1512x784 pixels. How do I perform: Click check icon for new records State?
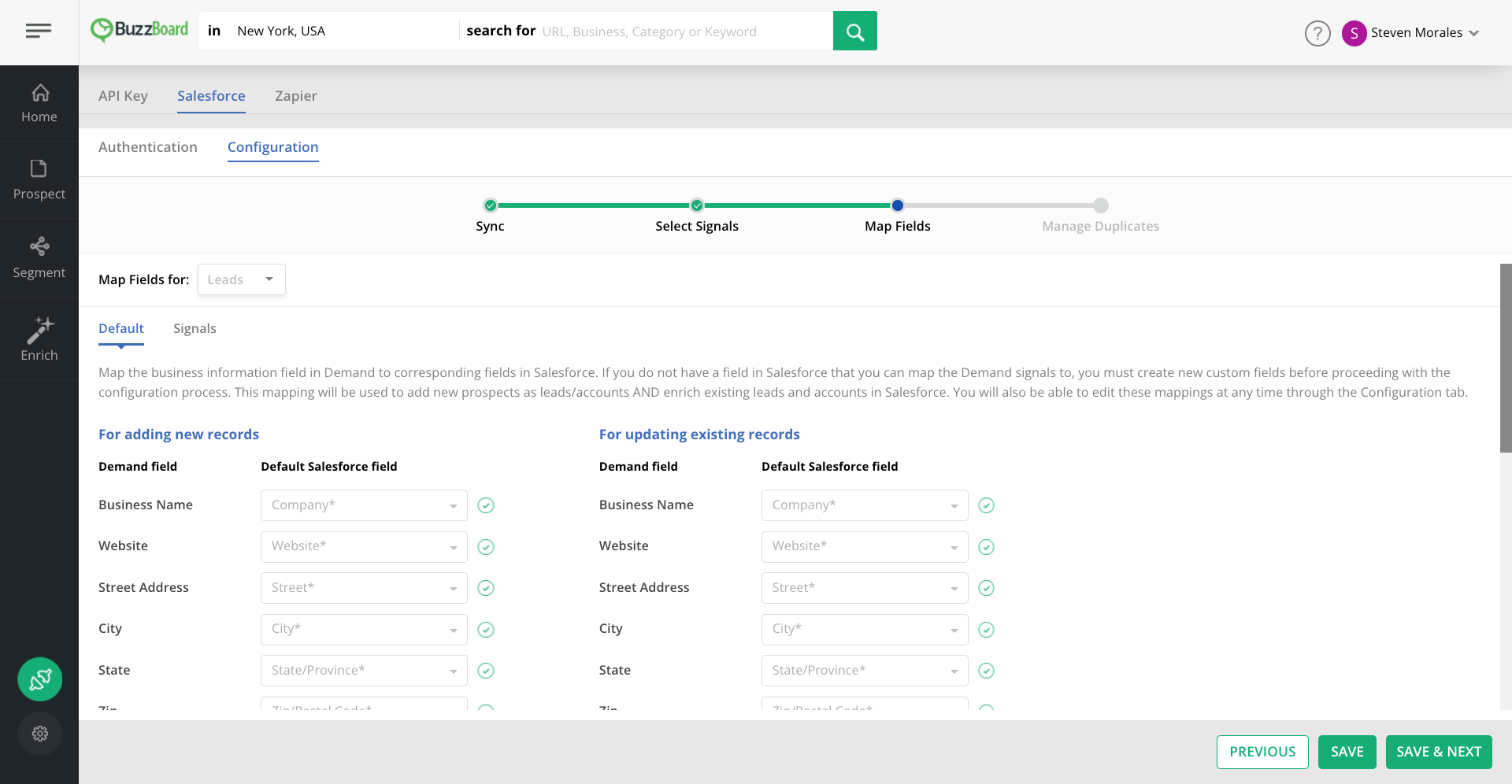coord(486,671)
